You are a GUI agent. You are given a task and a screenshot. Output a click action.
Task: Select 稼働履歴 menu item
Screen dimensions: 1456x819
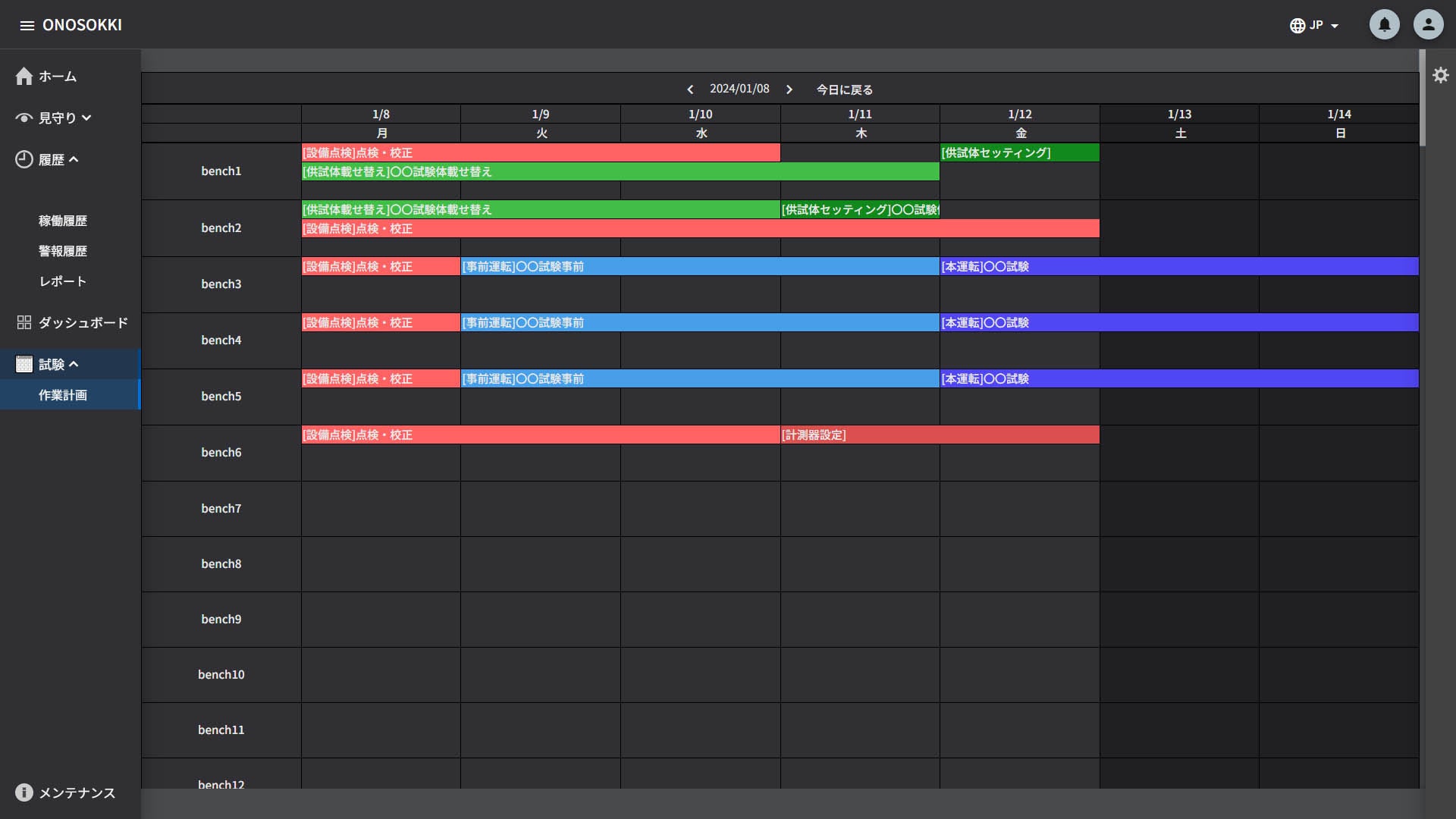tap(63, 221)
